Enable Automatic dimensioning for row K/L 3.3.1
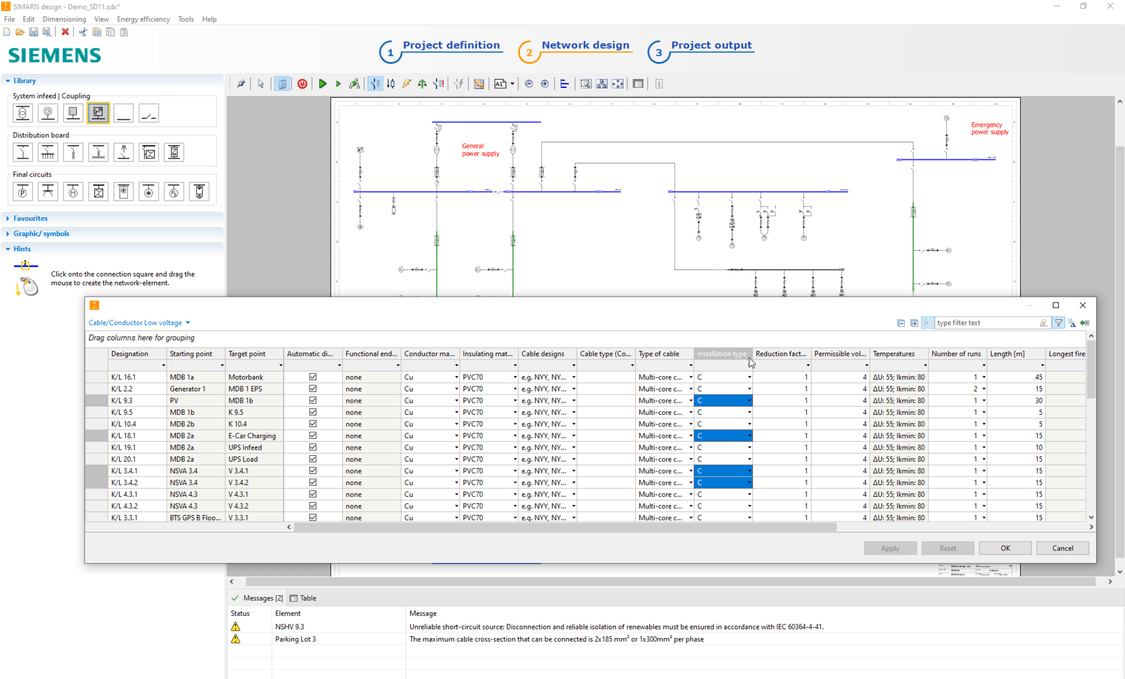1125x679 pixels. 312,518
